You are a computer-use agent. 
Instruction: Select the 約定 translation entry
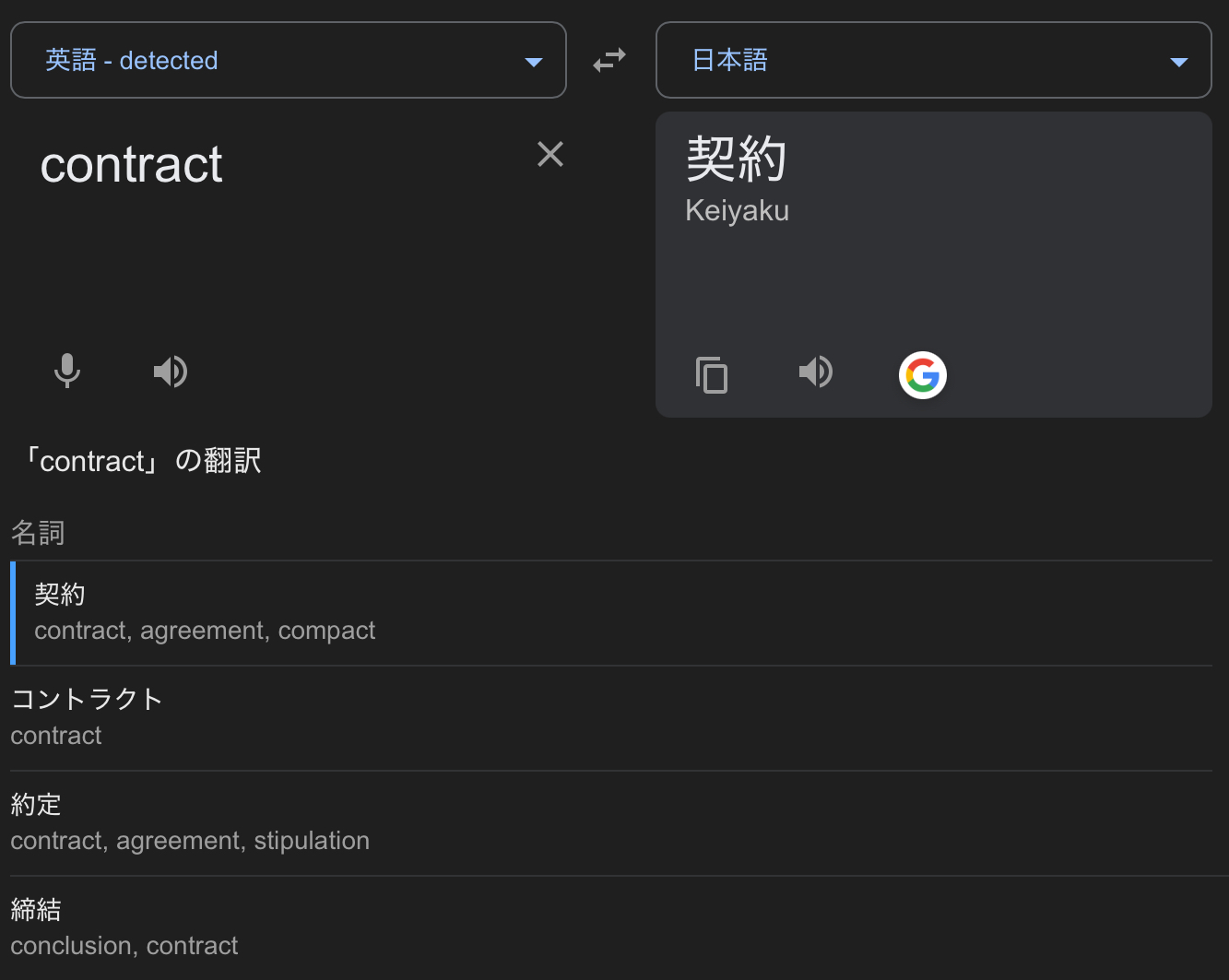(36, 805)
